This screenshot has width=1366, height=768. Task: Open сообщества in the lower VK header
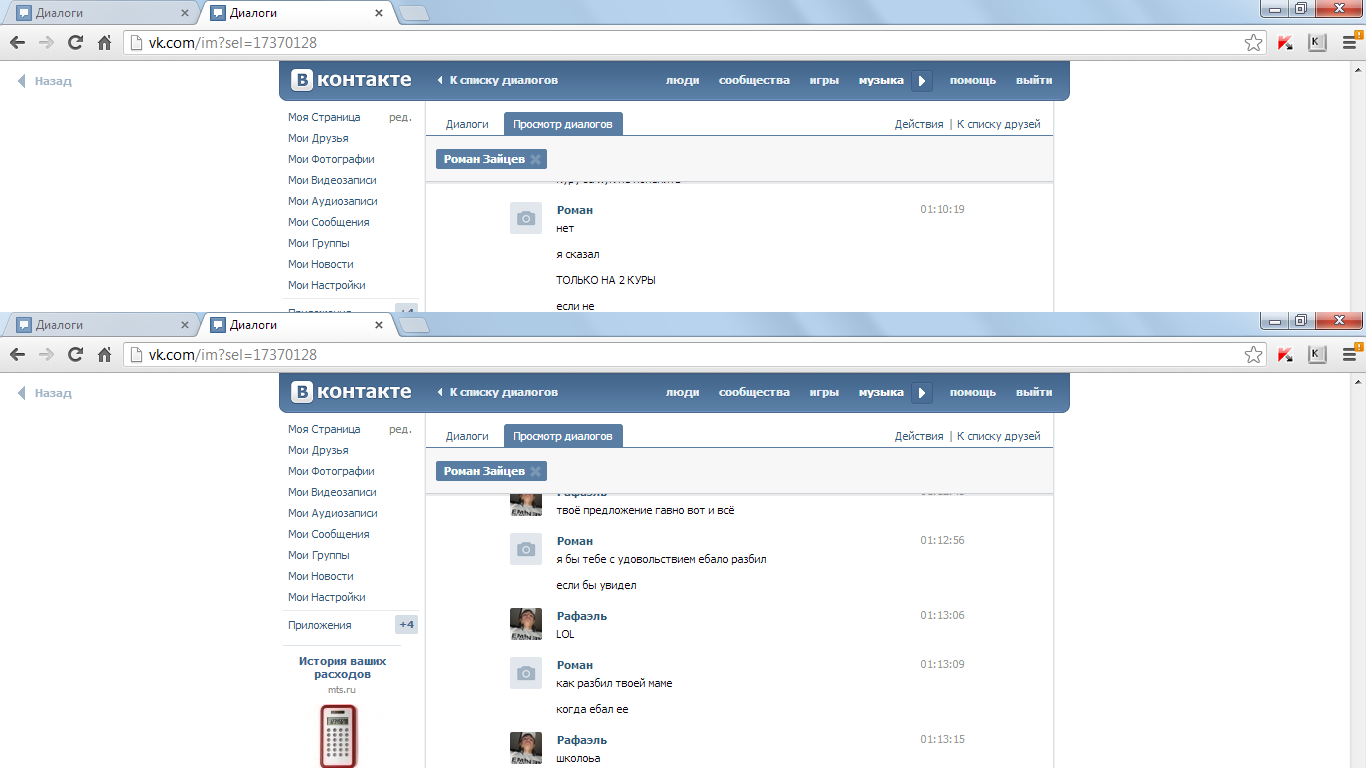click(x=754, y=393)
